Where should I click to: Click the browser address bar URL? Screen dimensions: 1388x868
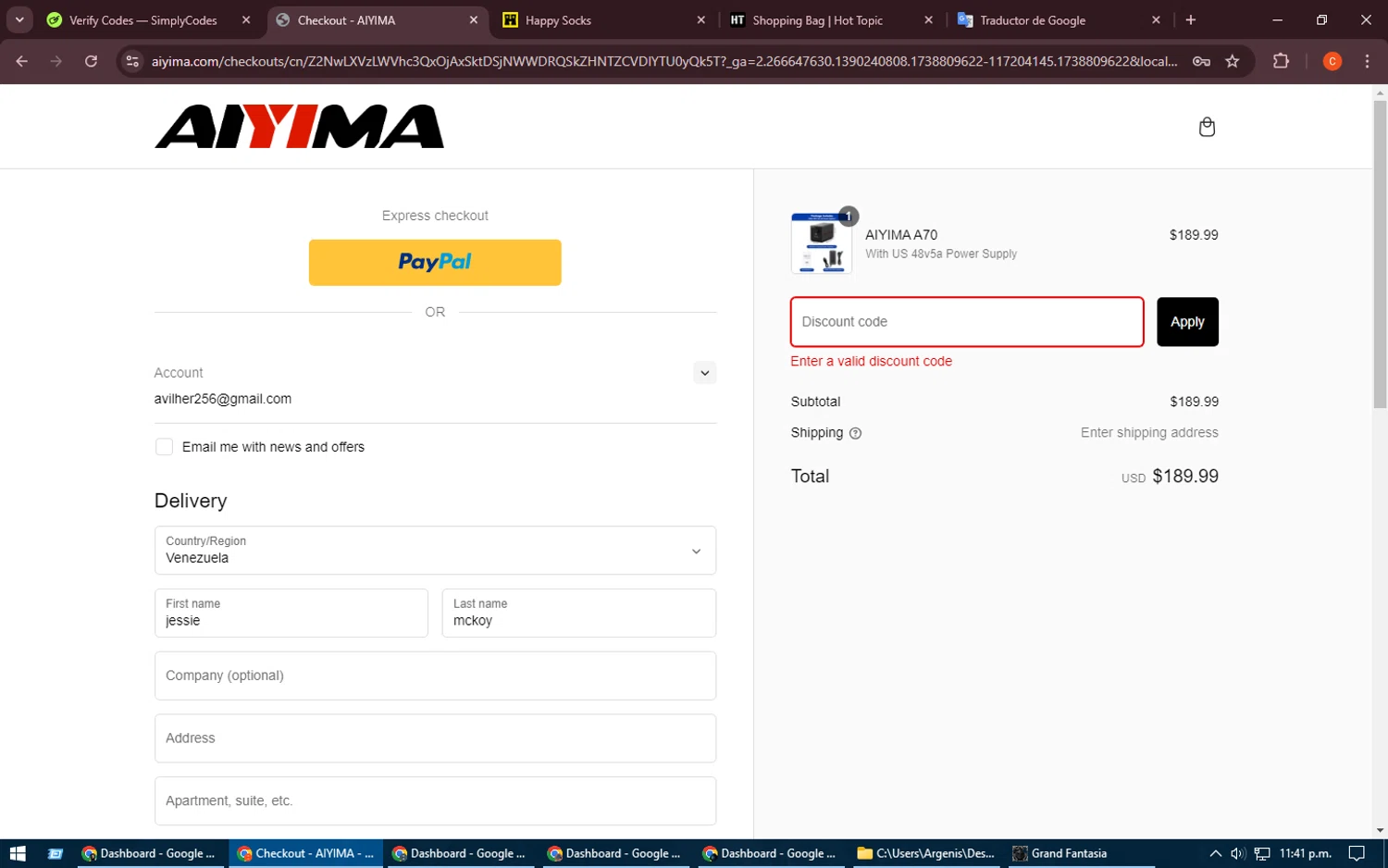coord(664,61)
